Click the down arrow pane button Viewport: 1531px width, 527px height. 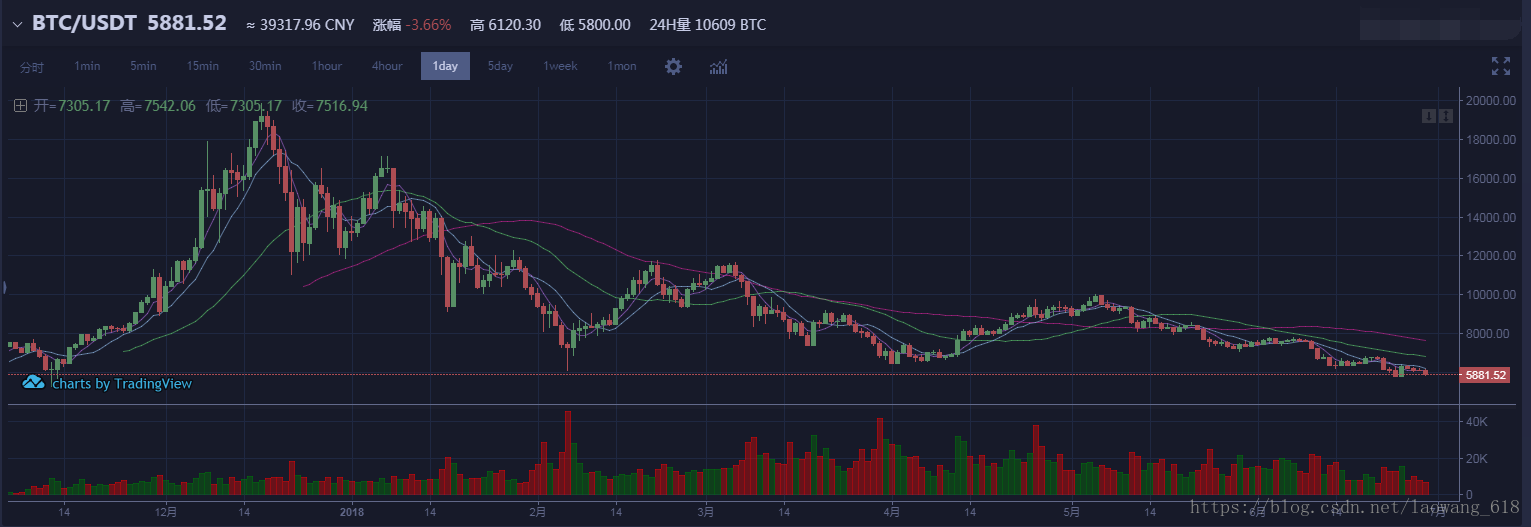tap(1430, 117)
